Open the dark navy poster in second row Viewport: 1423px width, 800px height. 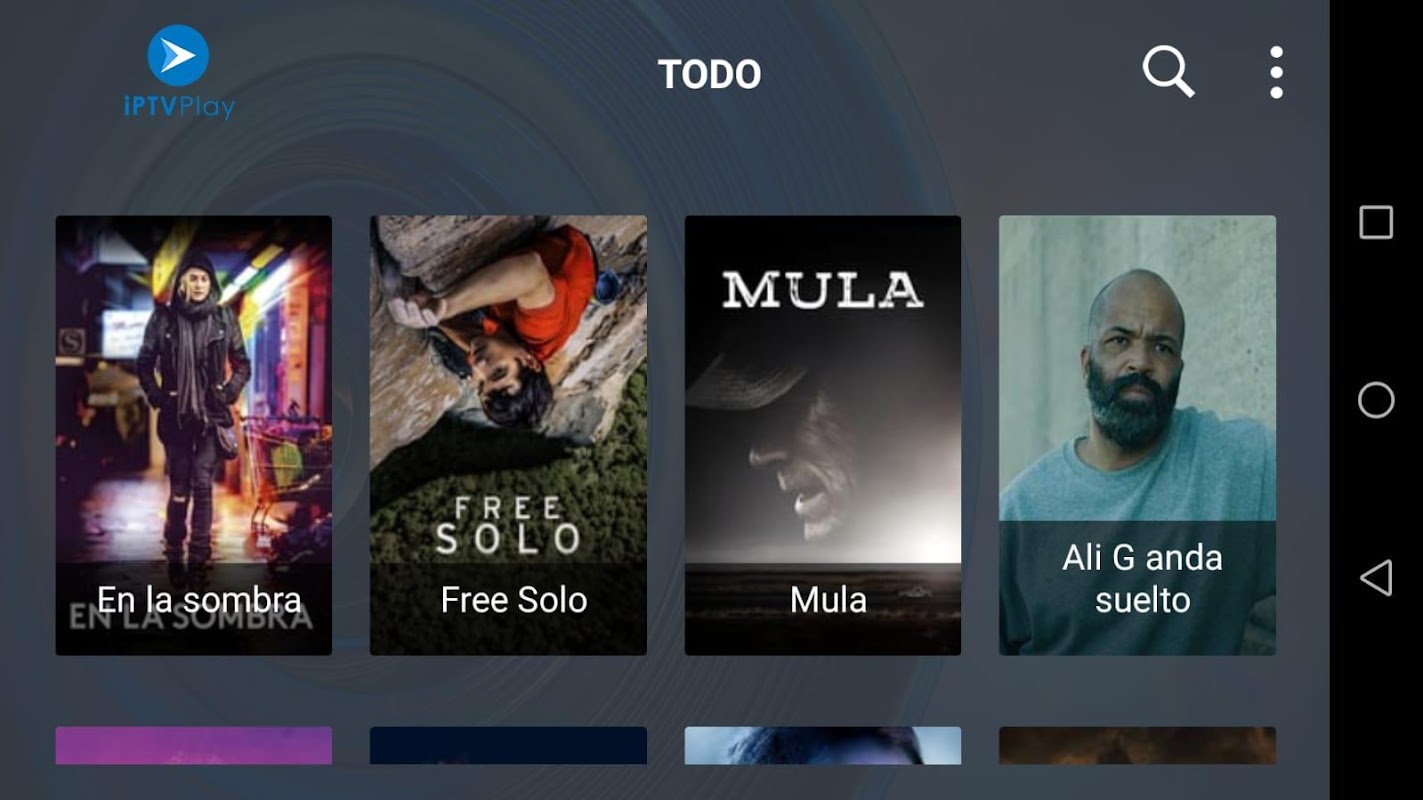pyautogui.click(x=508, y=746)
